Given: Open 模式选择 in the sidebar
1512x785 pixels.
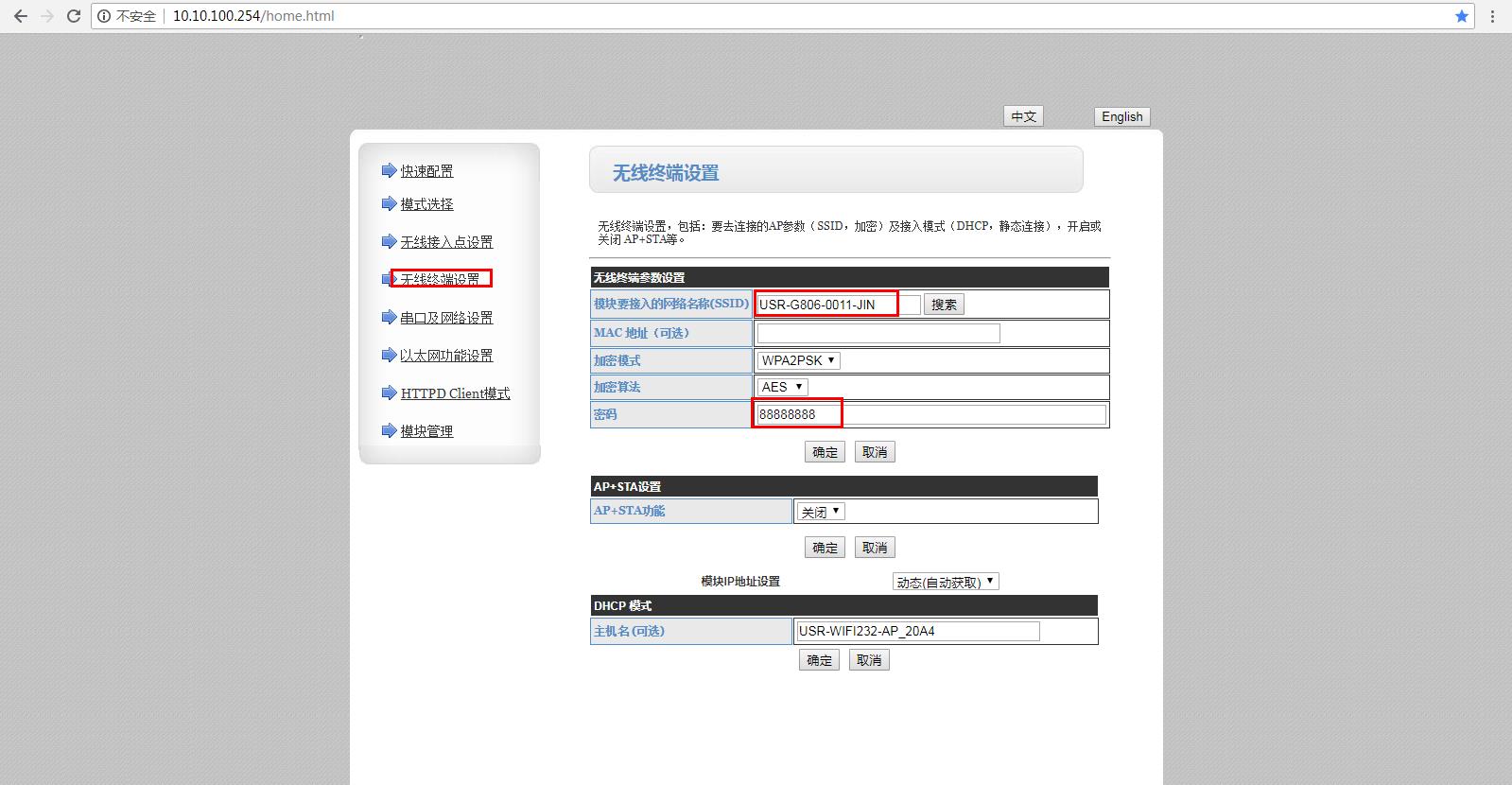Looking at the screenshot, I should 426,204.
